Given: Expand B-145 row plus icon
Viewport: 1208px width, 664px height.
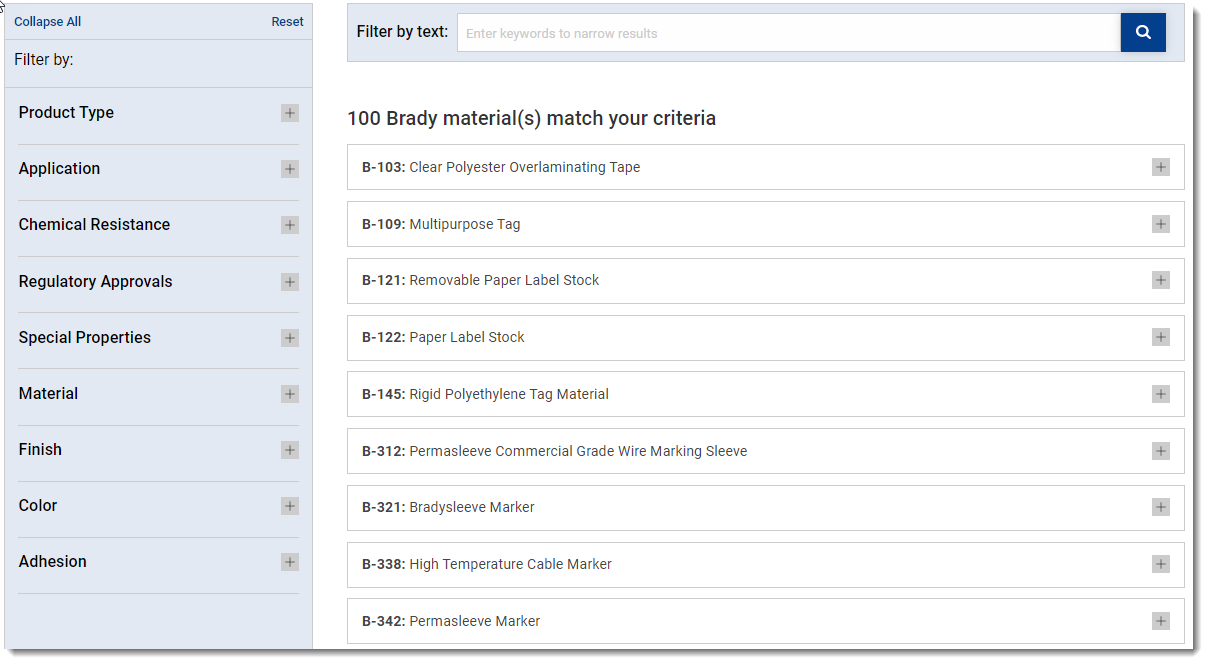Looking at the screenshot, I should 1161,394.
